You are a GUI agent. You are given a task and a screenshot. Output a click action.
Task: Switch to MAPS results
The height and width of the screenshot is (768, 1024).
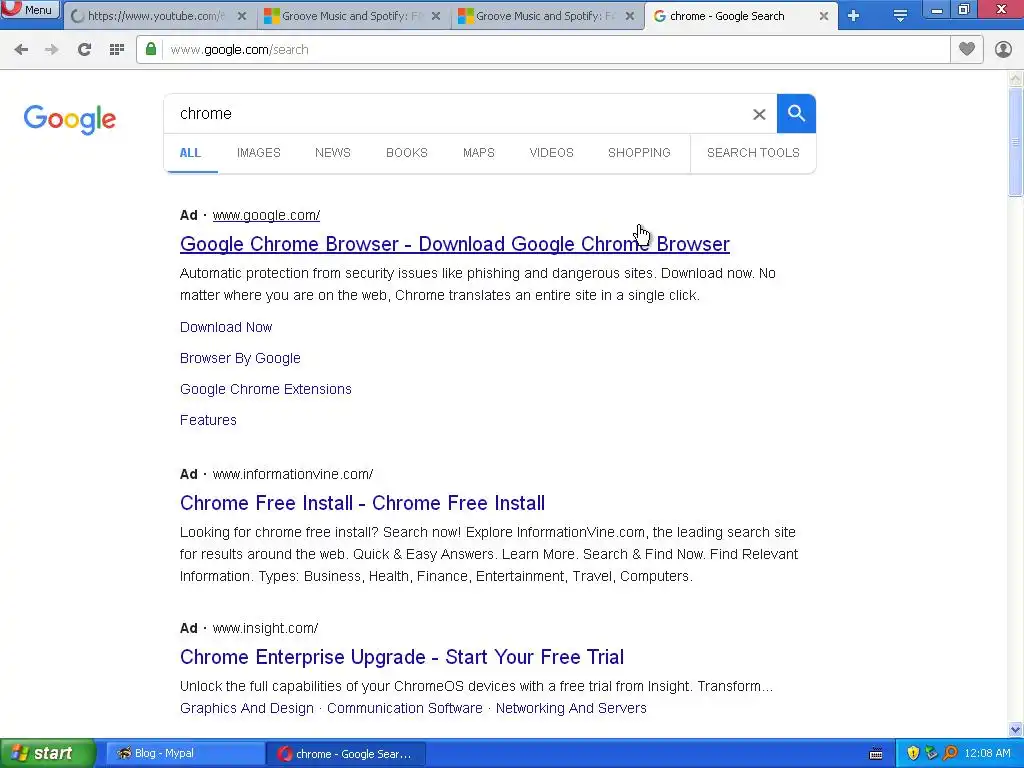(x=479, y=153)
